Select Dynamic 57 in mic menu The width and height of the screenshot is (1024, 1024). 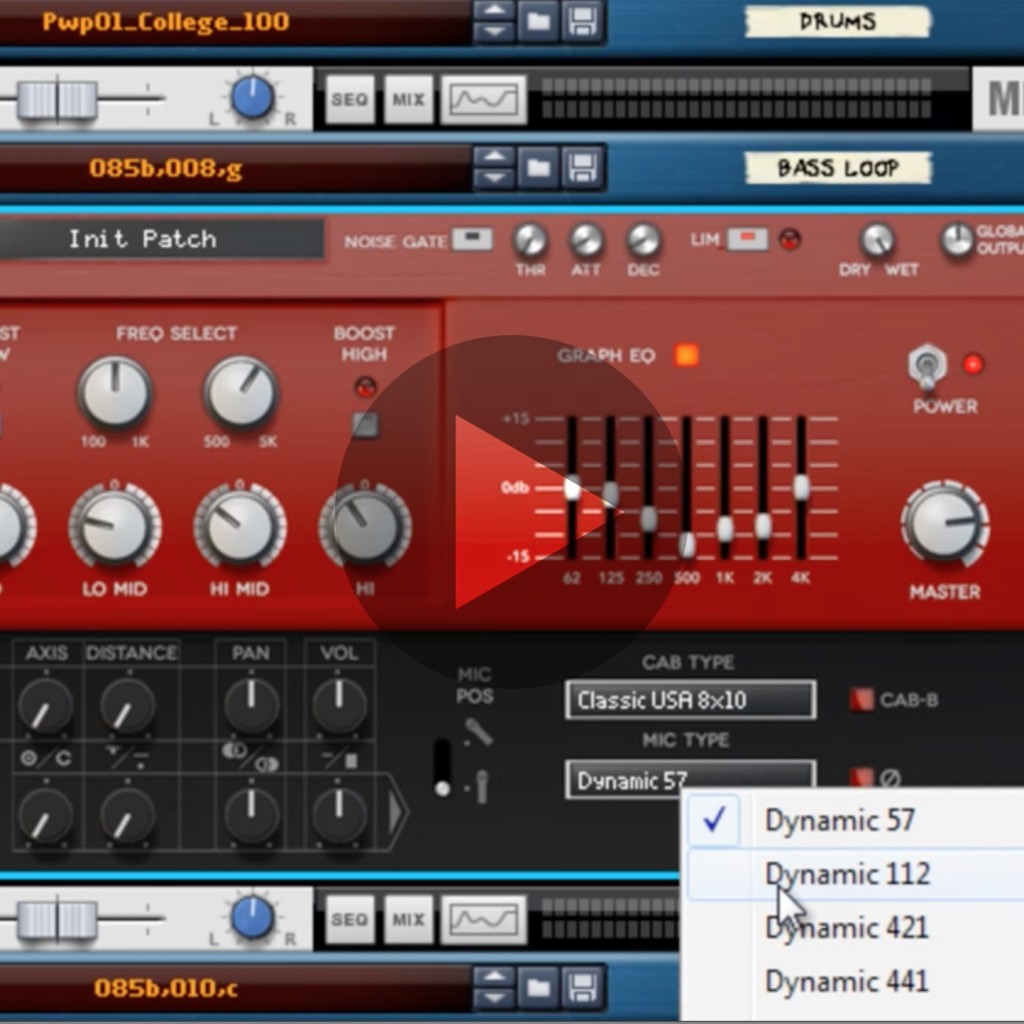coord(852,820)
